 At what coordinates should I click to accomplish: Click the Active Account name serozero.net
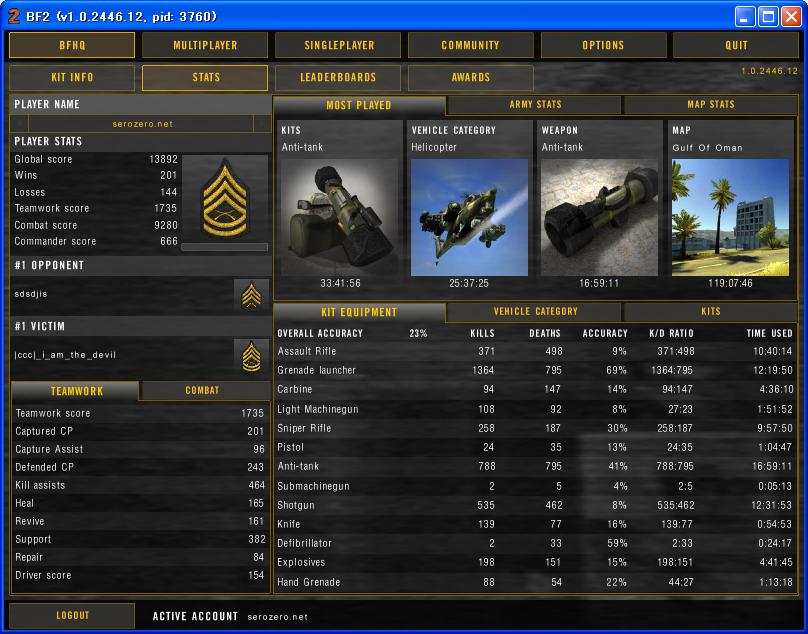click(x=277, y=616)
